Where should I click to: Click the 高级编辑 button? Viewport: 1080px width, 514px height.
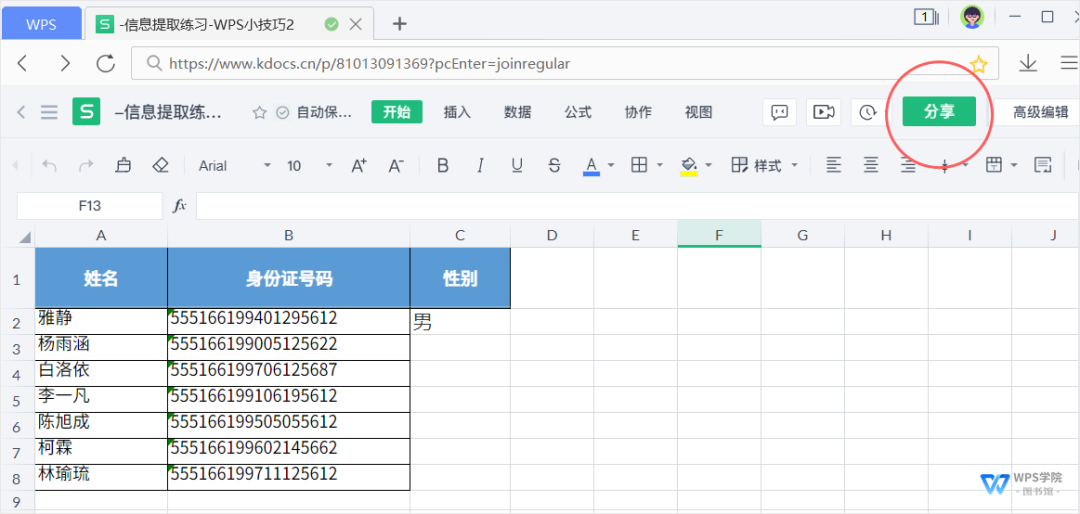pos(1039,112)
